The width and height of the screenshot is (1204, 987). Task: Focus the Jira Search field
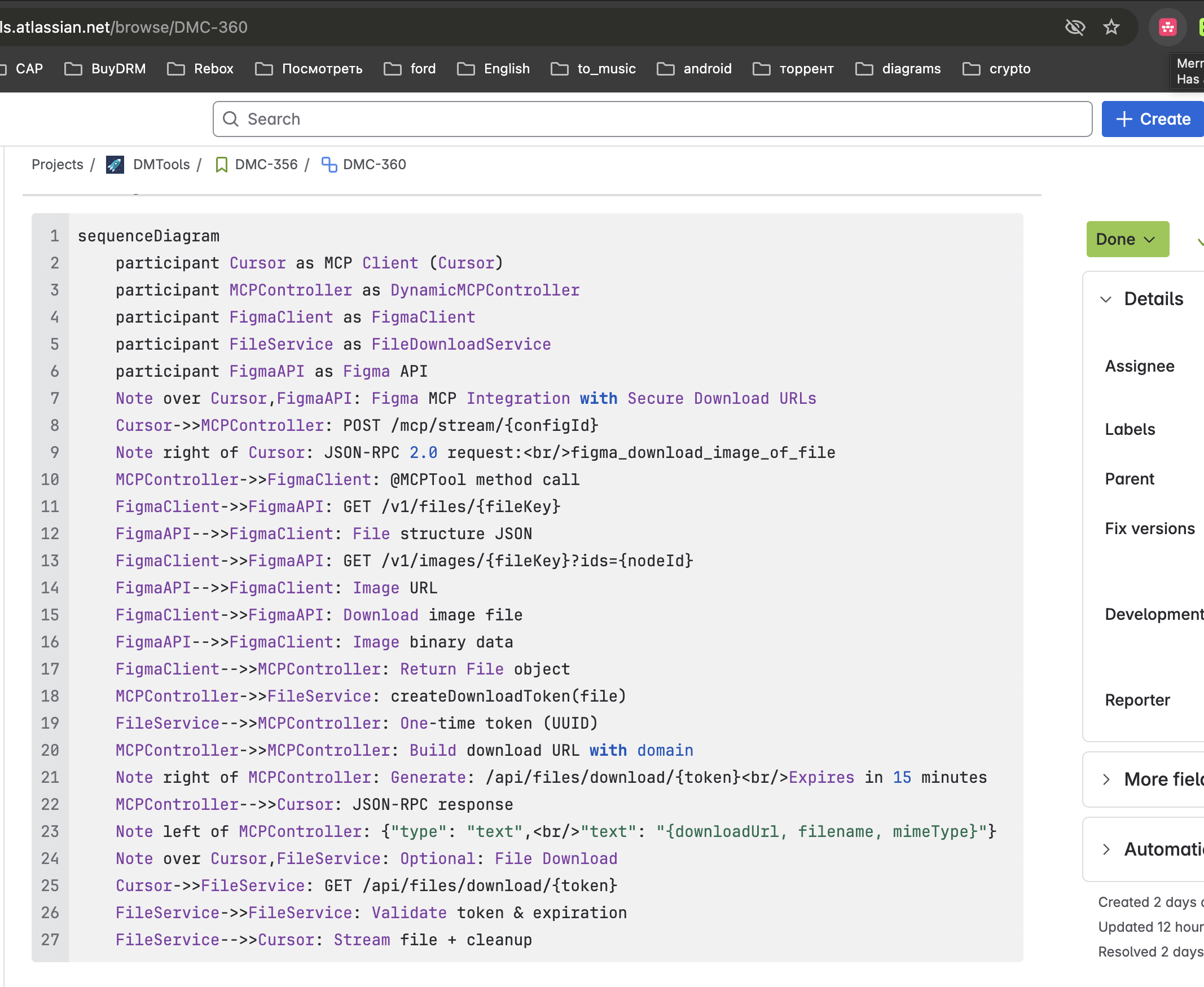tap(652, 119)
